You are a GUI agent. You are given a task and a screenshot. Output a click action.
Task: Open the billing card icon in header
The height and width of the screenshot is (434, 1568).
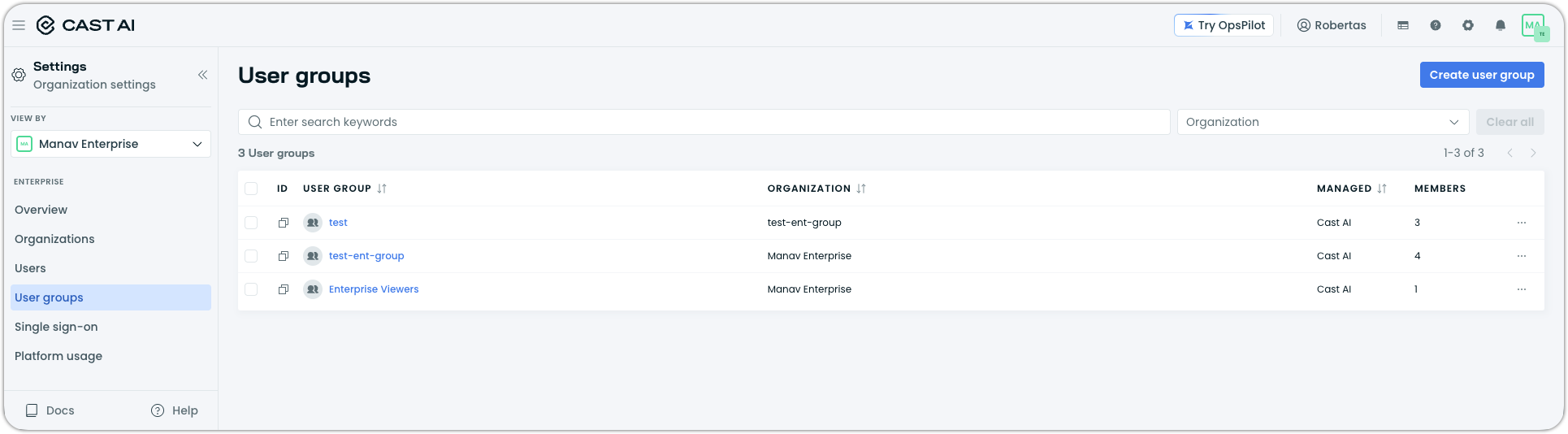(1402, 25)
